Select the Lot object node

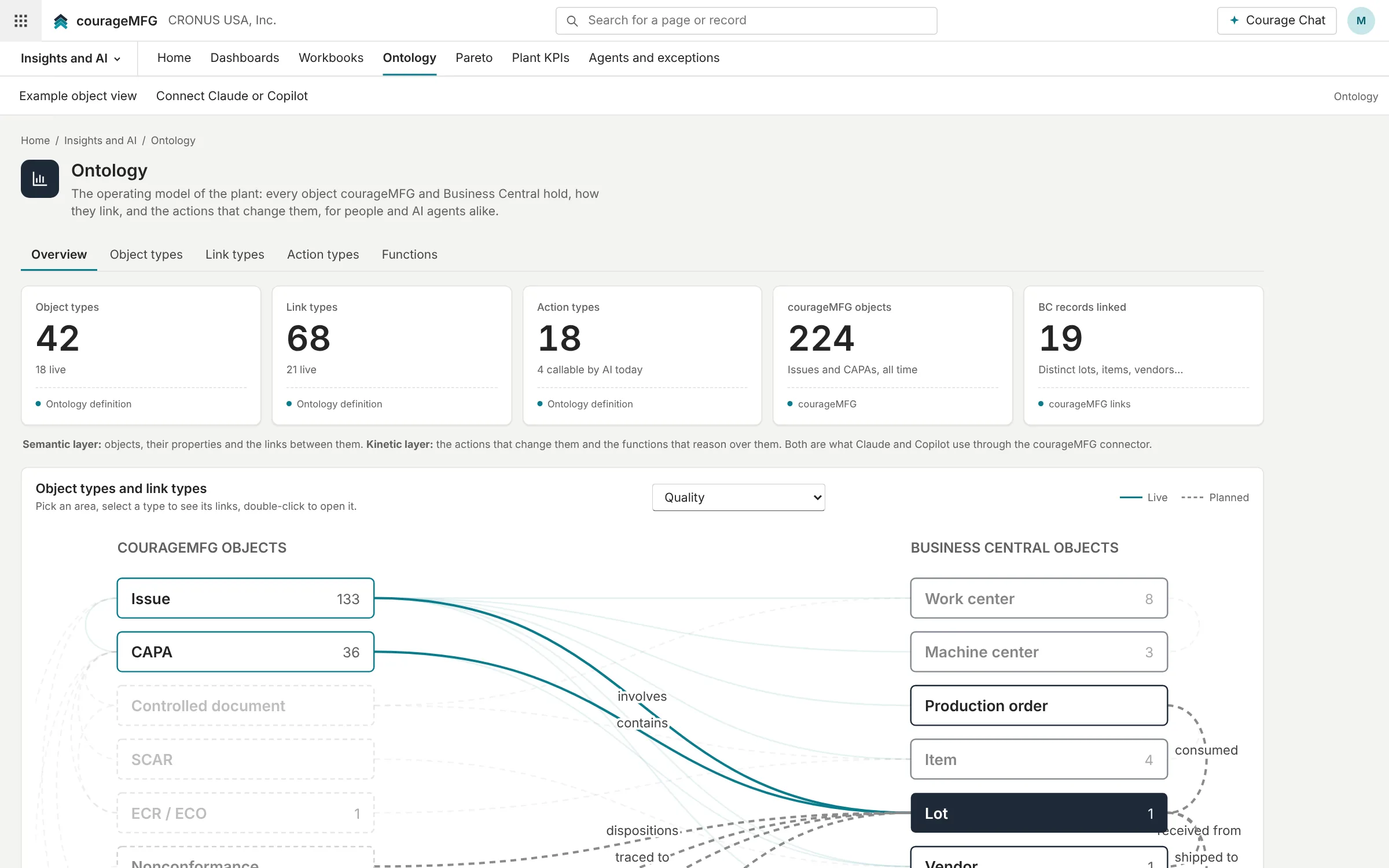1039,813
